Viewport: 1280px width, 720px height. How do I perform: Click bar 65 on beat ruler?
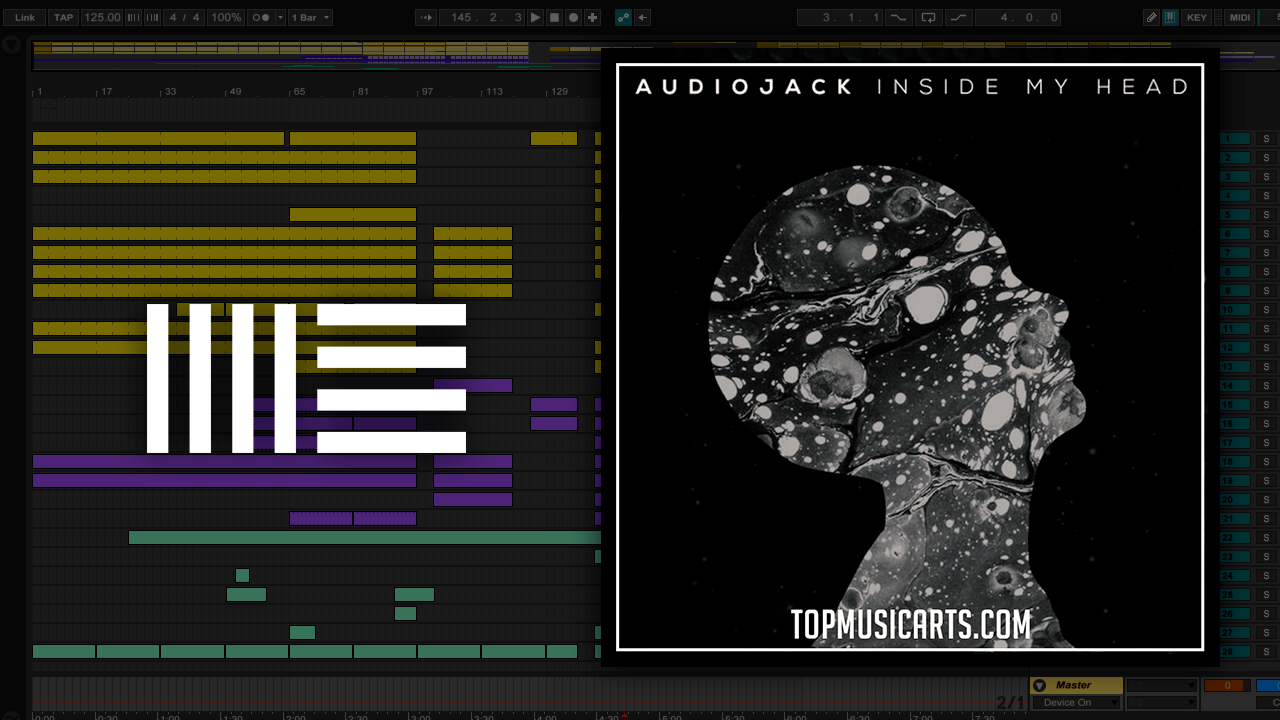298,92
